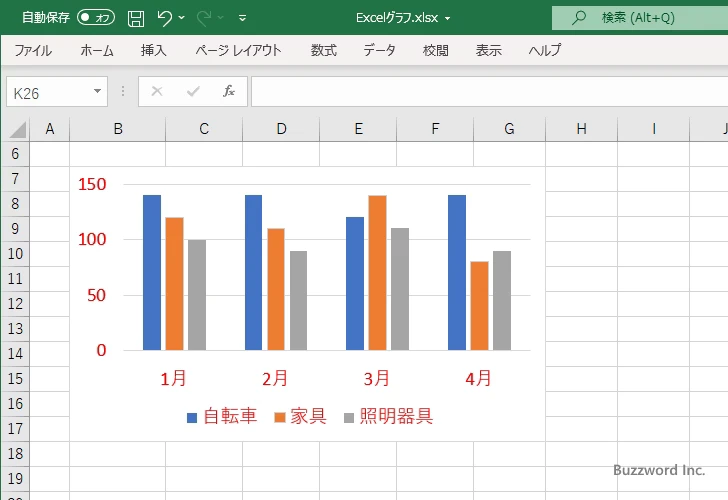This screenshot has height=500, width=728.
Task: Click the formula bar resize dots handle
Action: click(123, 91)
